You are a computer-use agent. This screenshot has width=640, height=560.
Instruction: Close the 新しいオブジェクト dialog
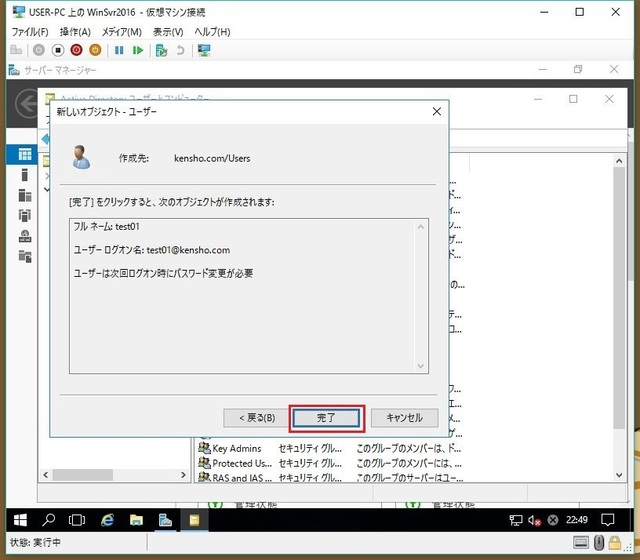tap(436, 112)
